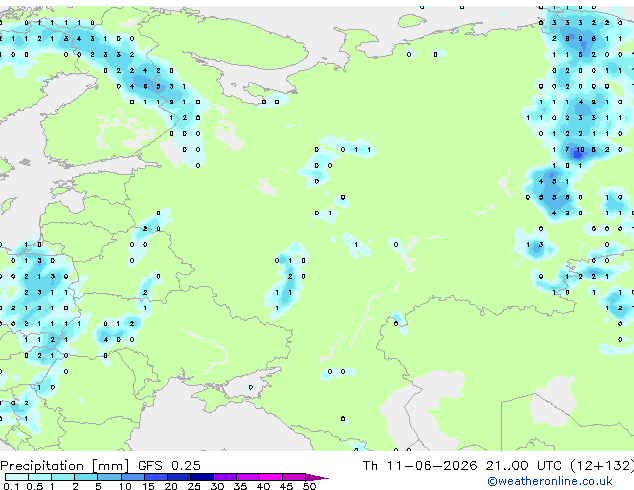
Task: Select the 2–5 mm legend color swatch
Action: [86, 477]
